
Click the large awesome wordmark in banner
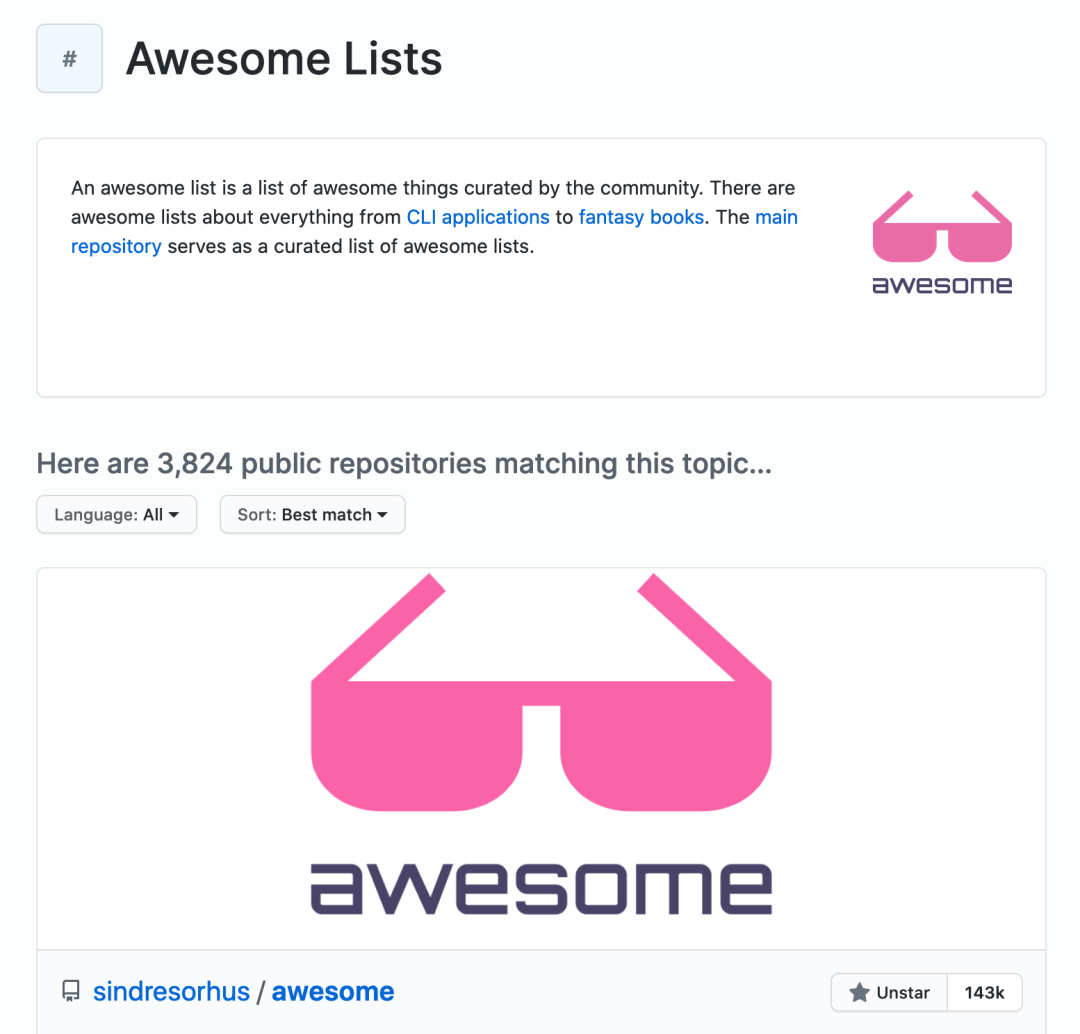point(541,887)
